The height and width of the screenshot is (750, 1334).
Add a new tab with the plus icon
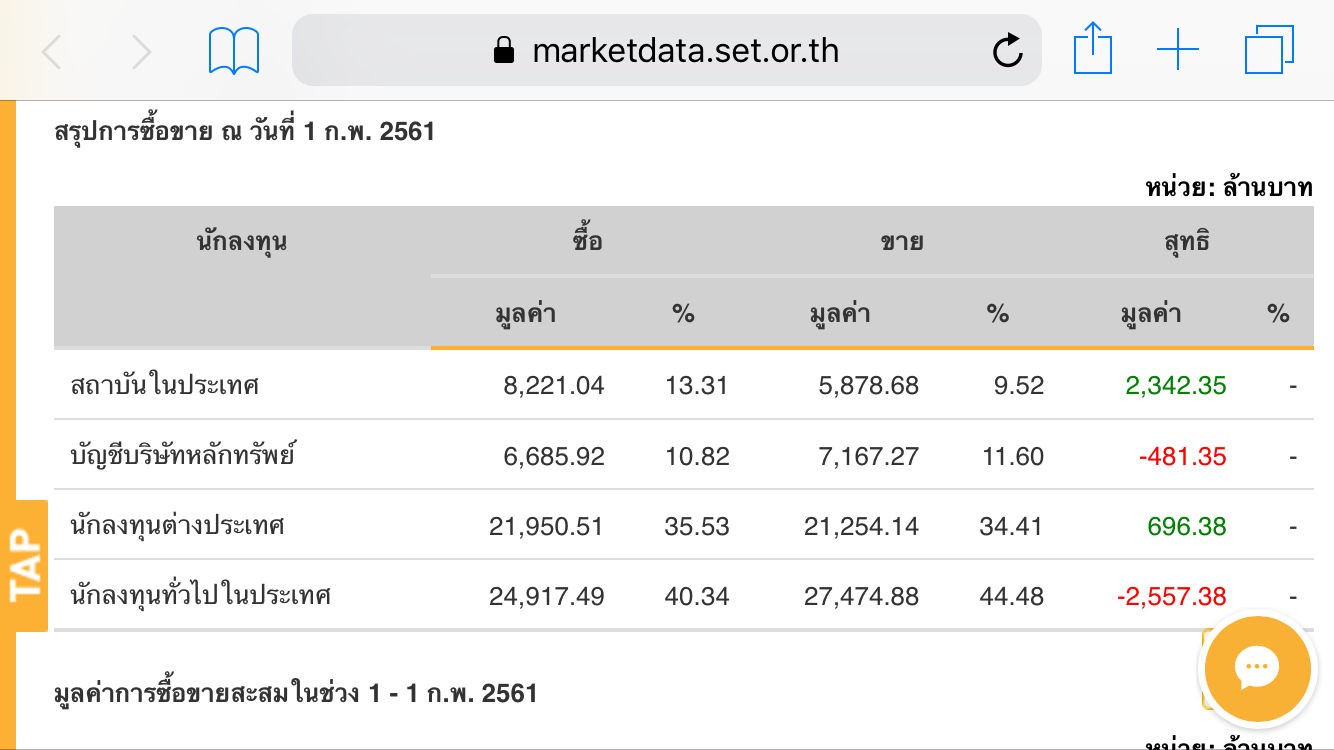pos(1177,50)
